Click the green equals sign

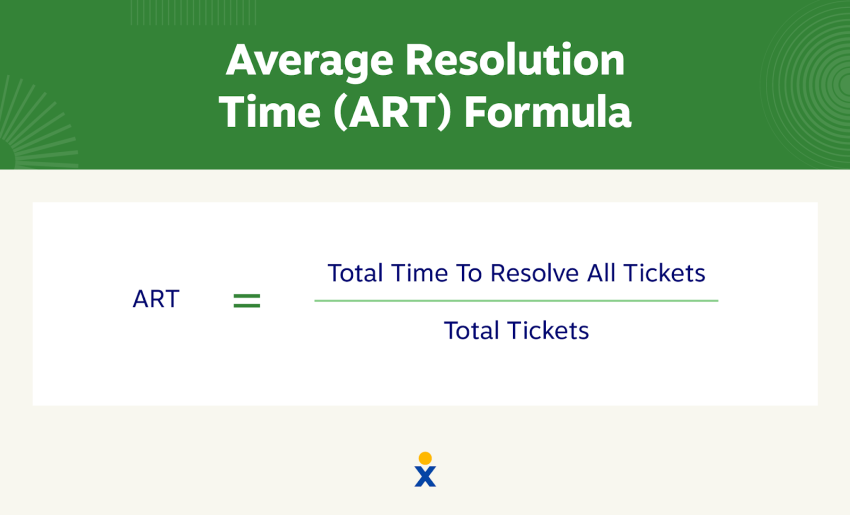tap(247, 300)
